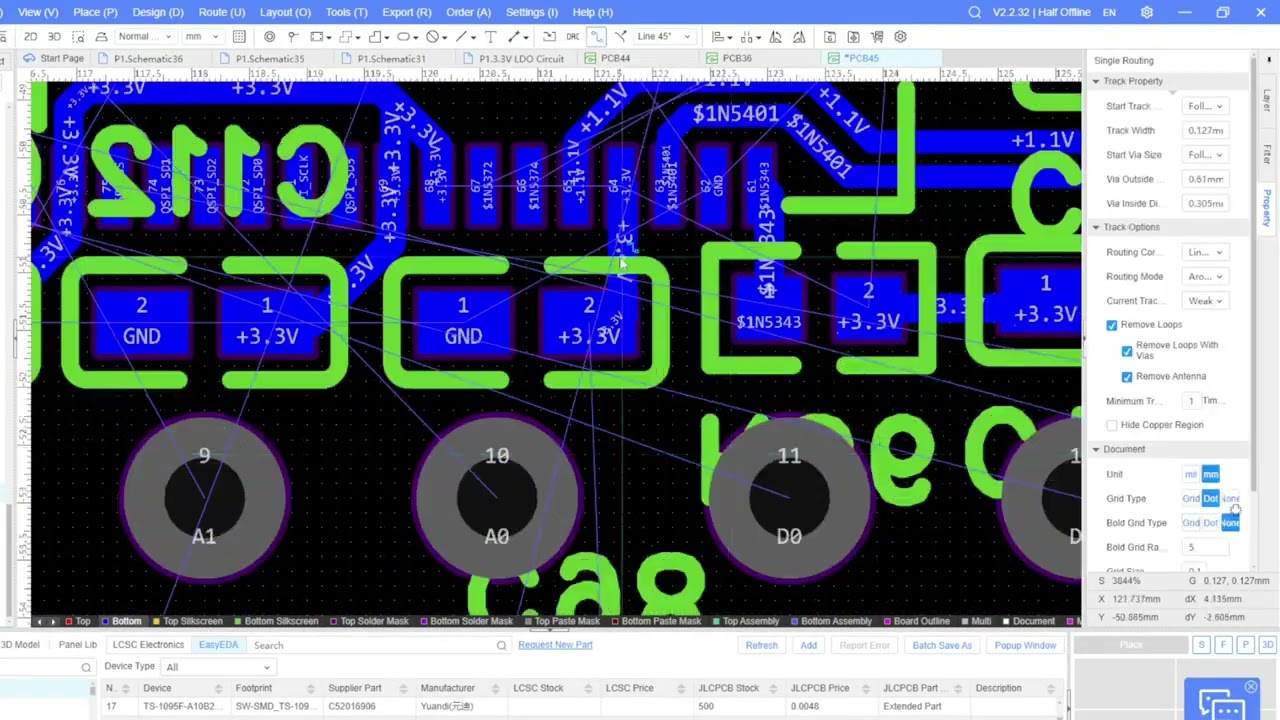The height and width of the screenshot is (720, 1280).
Task: Select the Circle/keepout prohibited tool
Action: tap(434, 37)
